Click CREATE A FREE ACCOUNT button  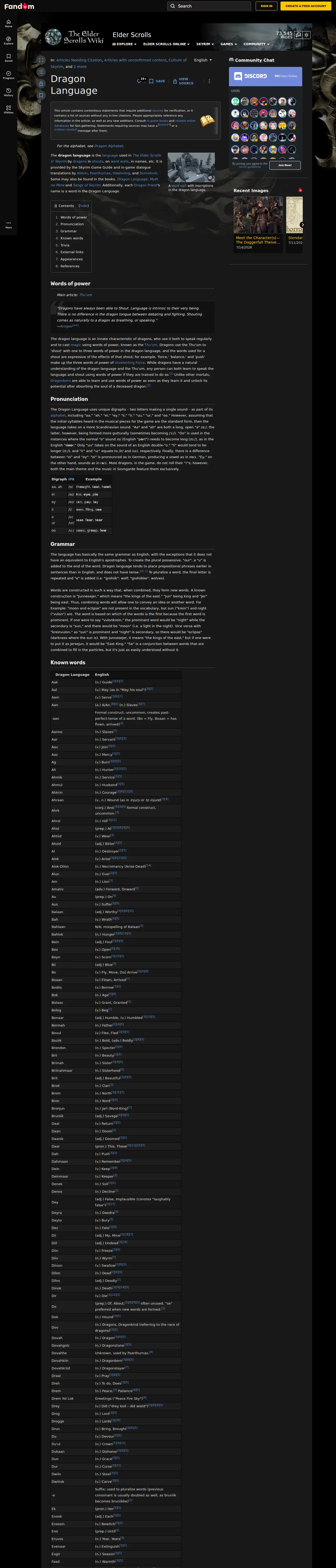(306, 6)
